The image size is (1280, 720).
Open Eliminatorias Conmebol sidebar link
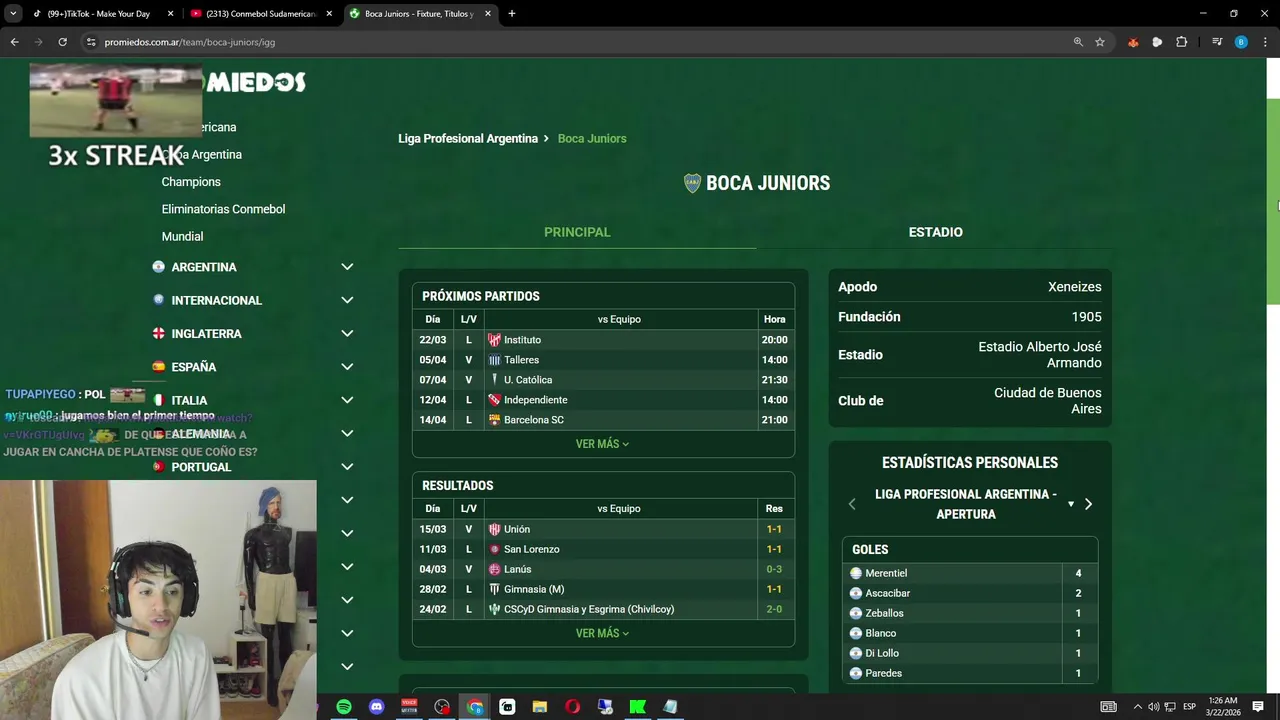click(x=223, y=209)
